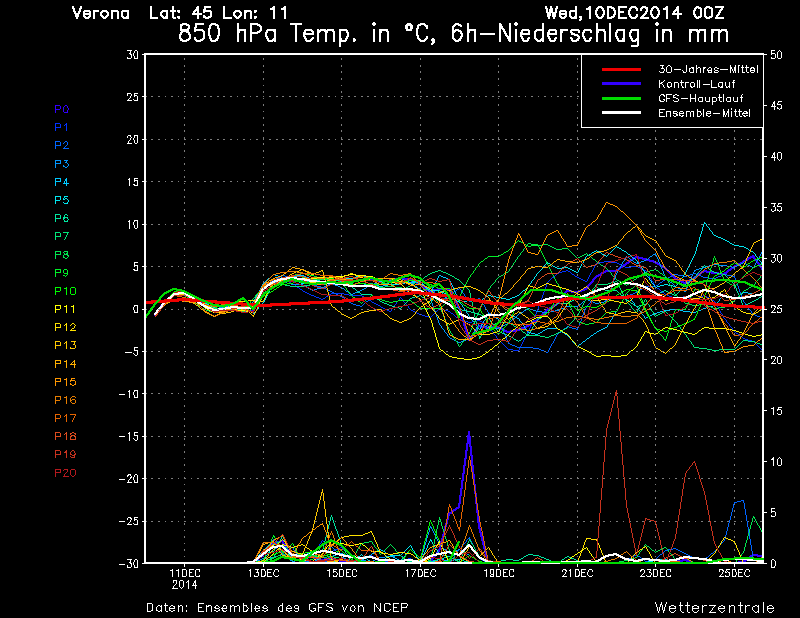Select the 'Kontroll-Lauf' legend label
Viewport: 800px width, 618px height.
click(696, 84)
